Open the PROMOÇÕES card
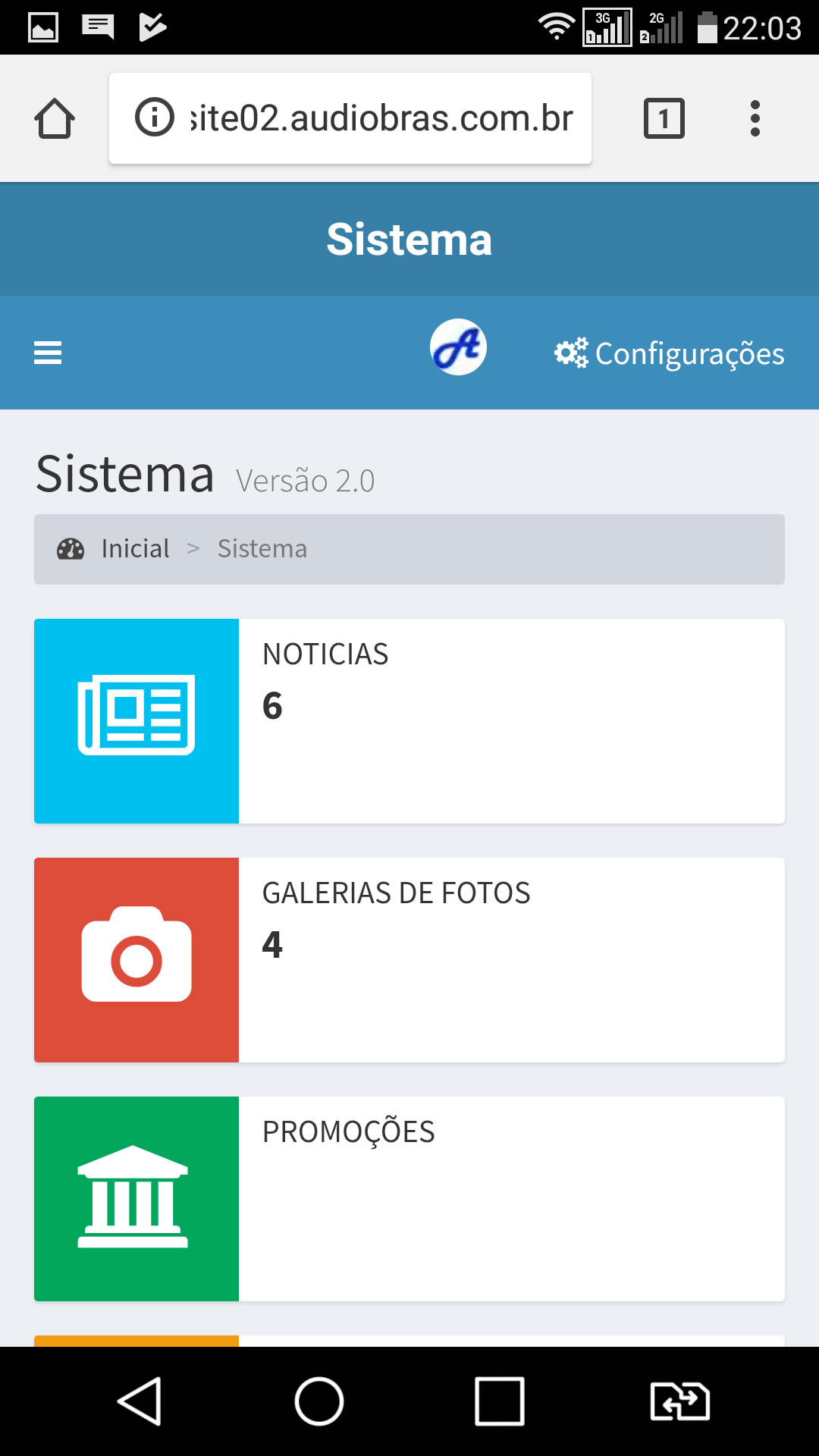Screen dimensions: 819x1456 point(409,1199)
